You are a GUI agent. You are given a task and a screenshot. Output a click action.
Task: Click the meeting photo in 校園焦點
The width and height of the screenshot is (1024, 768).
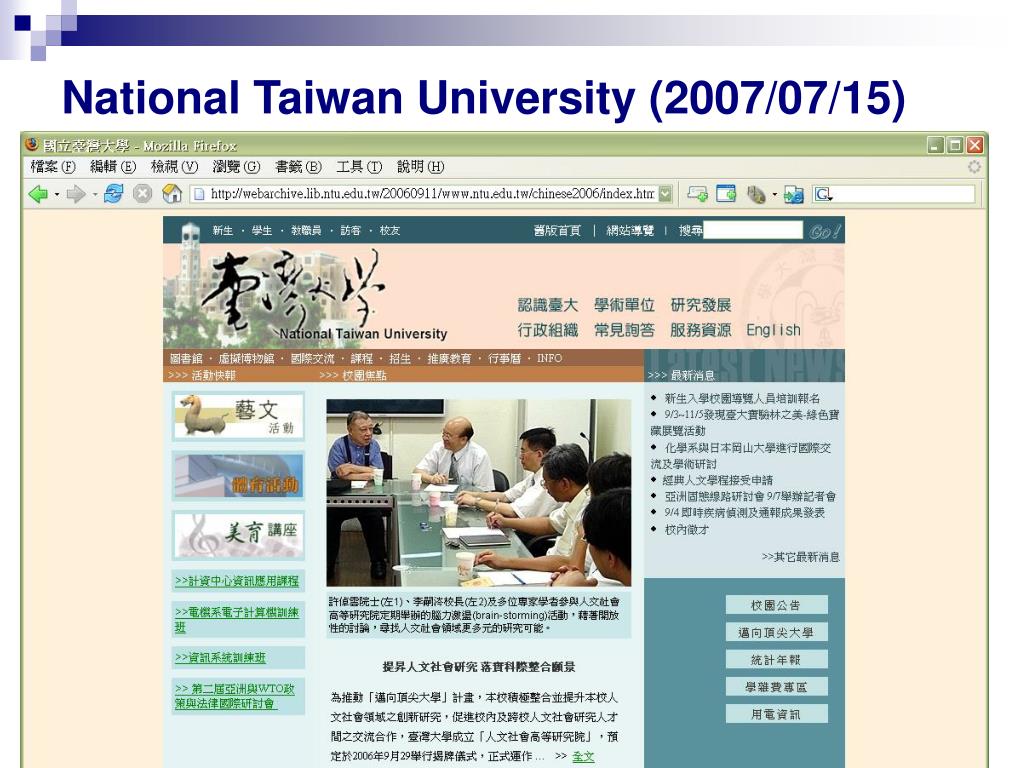[479, 492]
